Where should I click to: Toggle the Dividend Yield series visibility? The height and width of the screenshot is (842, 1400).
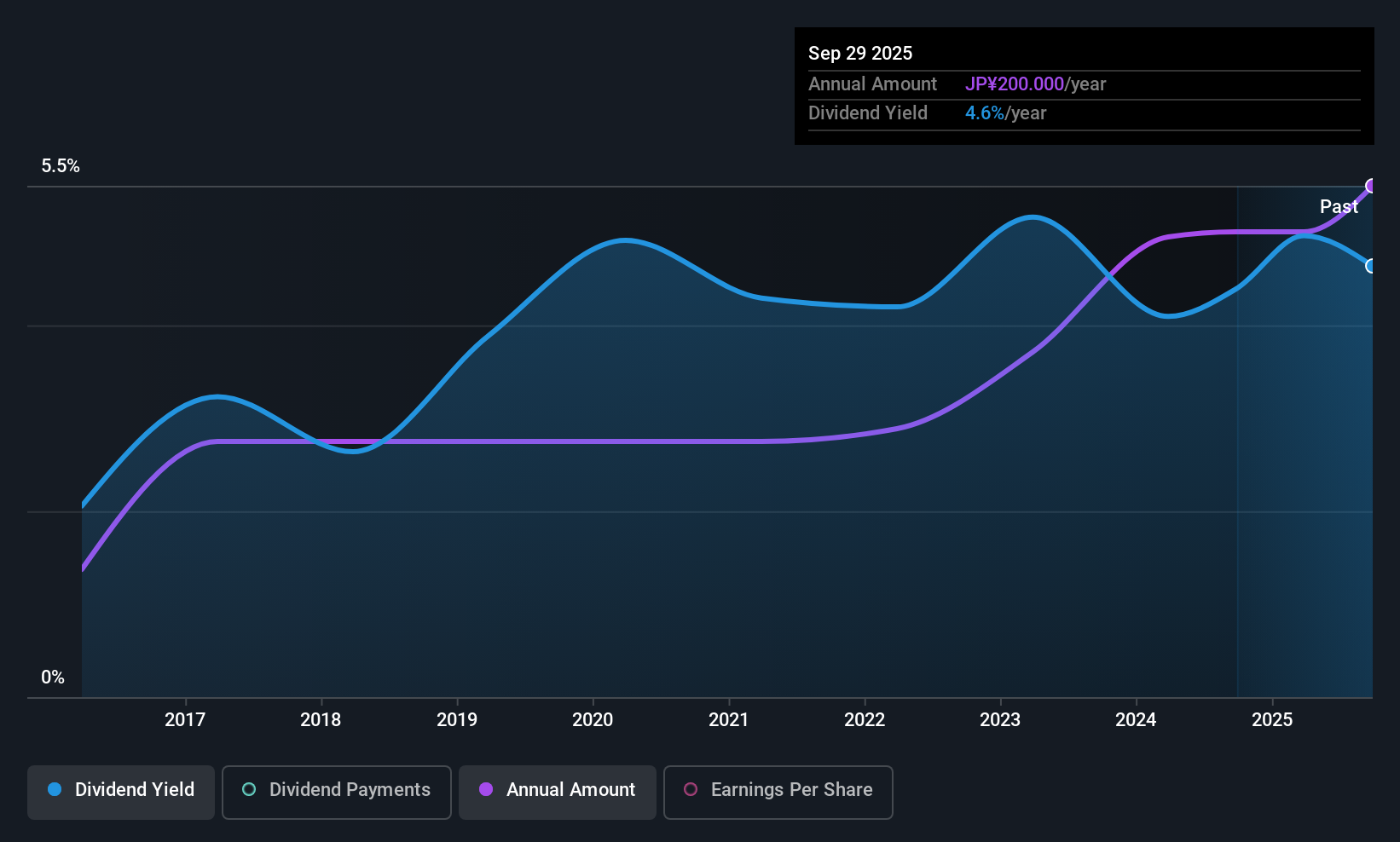coord(120,791)
